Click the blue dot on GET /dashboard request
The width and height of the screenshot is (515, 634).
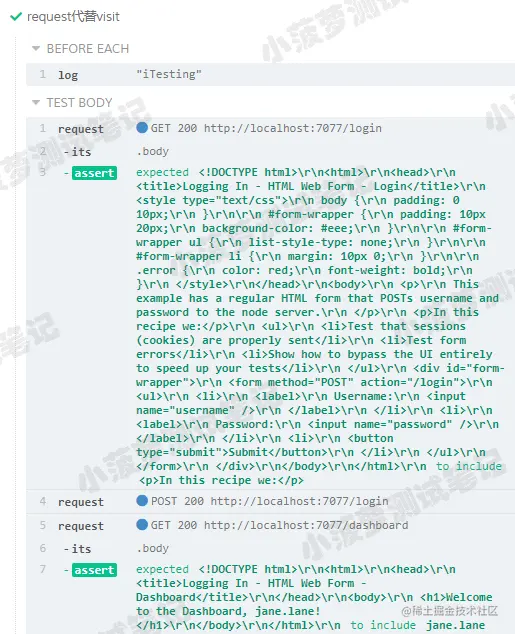pos(142,525)
